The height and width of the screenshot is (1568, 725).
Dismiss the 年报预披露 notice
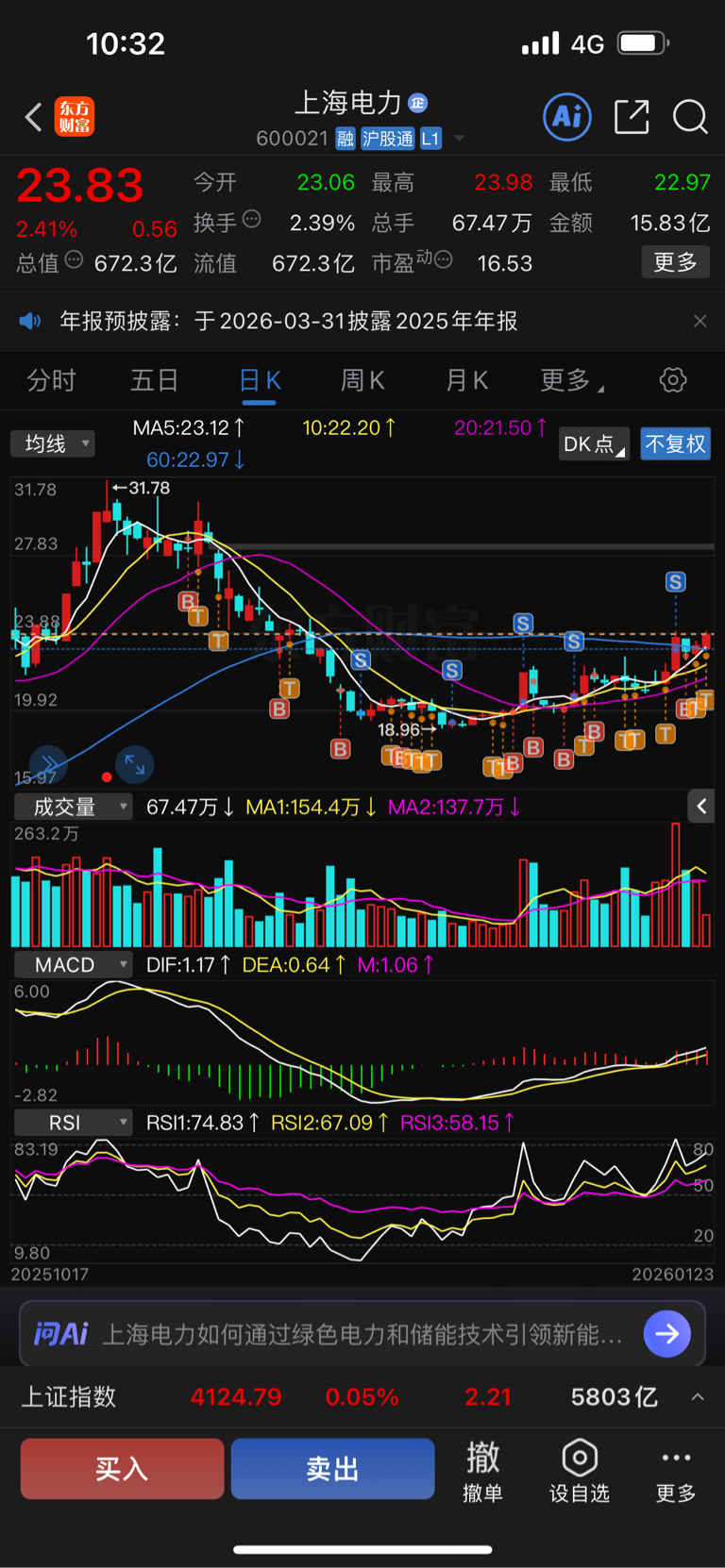[700, 321]
